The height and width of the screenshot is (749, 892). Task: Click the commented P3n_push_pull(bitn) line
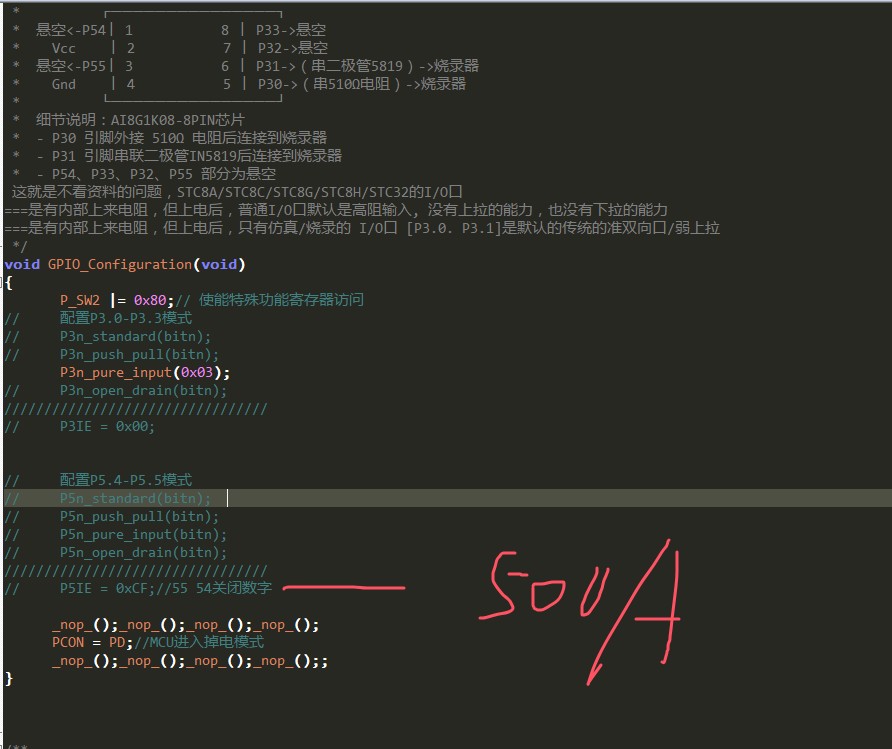pos(139,354)
